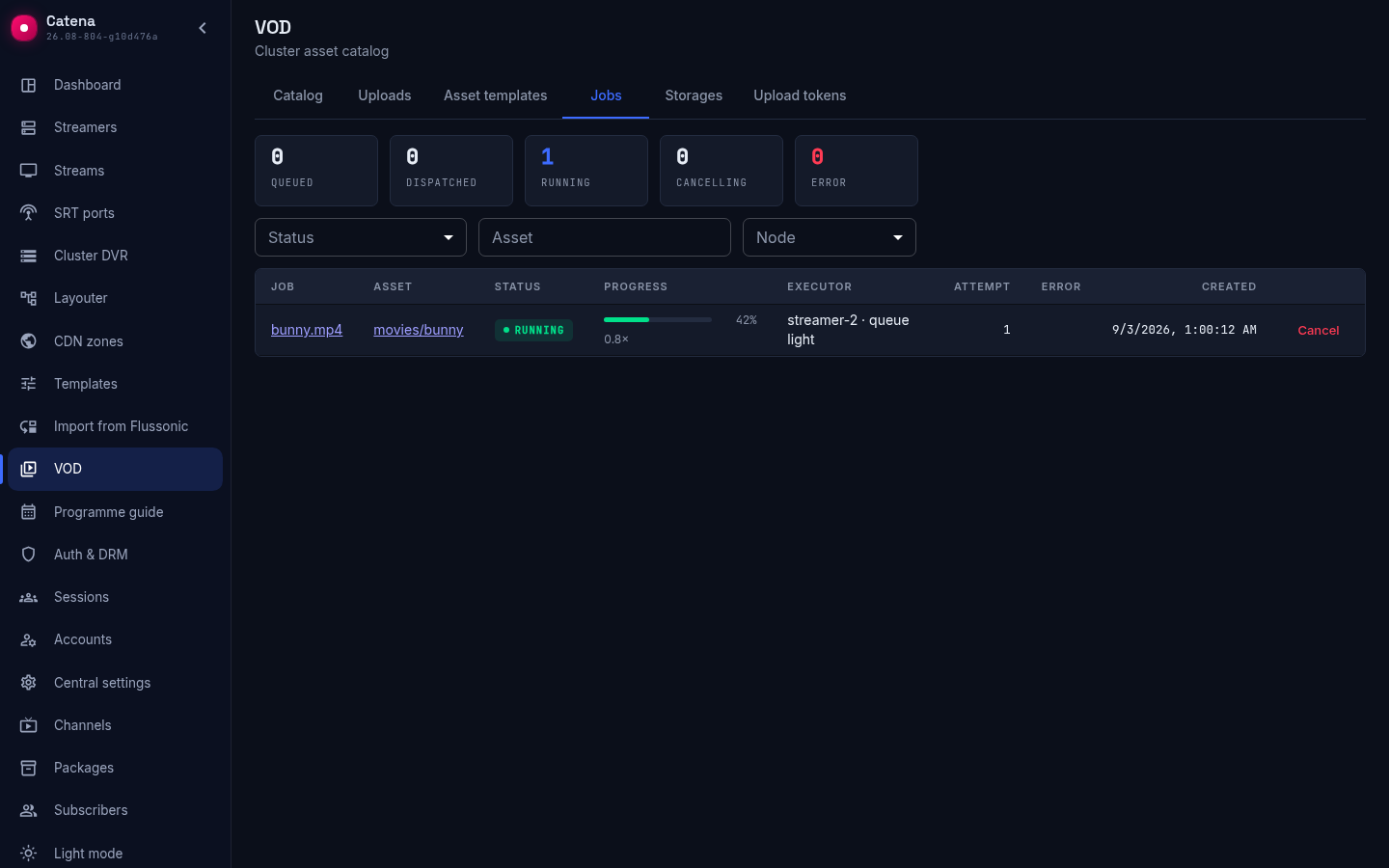Click the Catena logo icon
The height and width of the screenshot is (868, 1389).
pos(24,28)
